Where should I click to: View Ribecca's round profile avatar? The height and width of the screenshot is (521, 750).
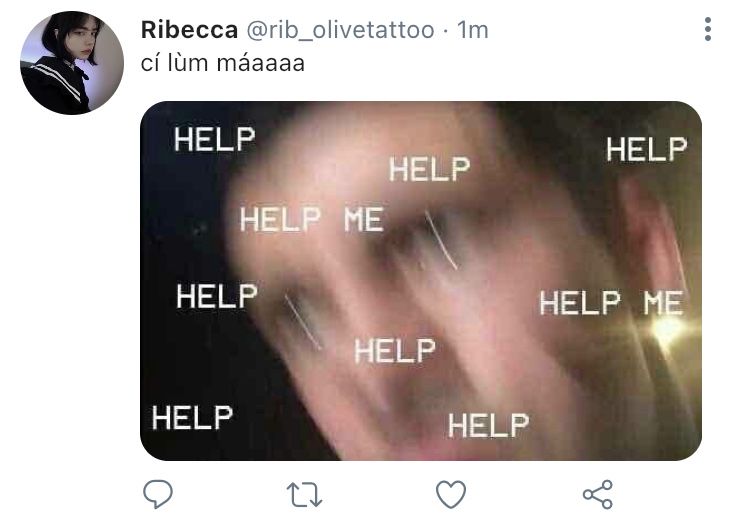click(72, 63)
